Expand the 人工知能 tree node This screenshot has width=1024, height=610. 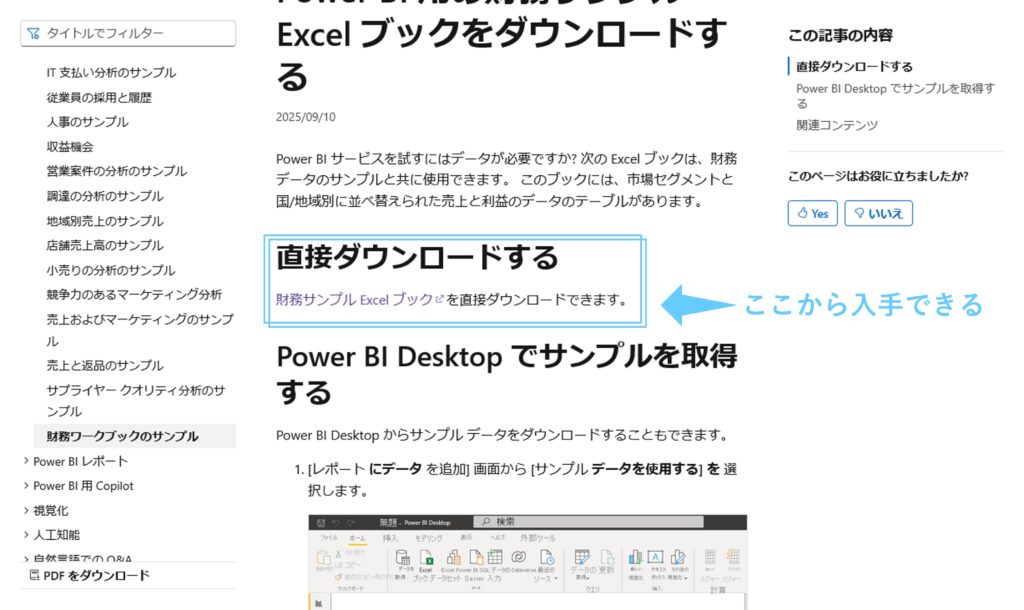pyautogui.click(x=25, y=535)
